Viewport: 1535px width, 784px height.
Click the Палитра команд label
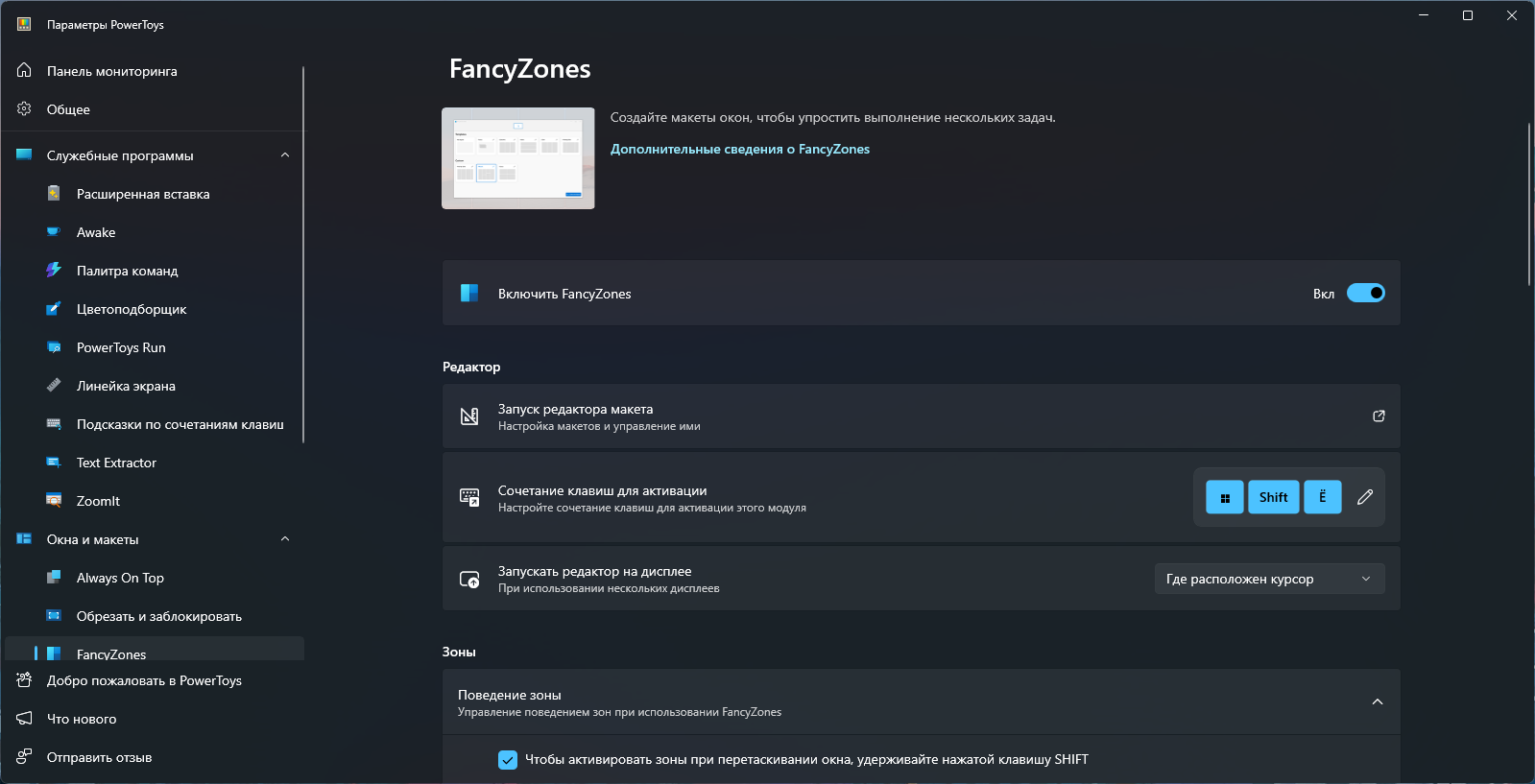(x=128, y=271)
